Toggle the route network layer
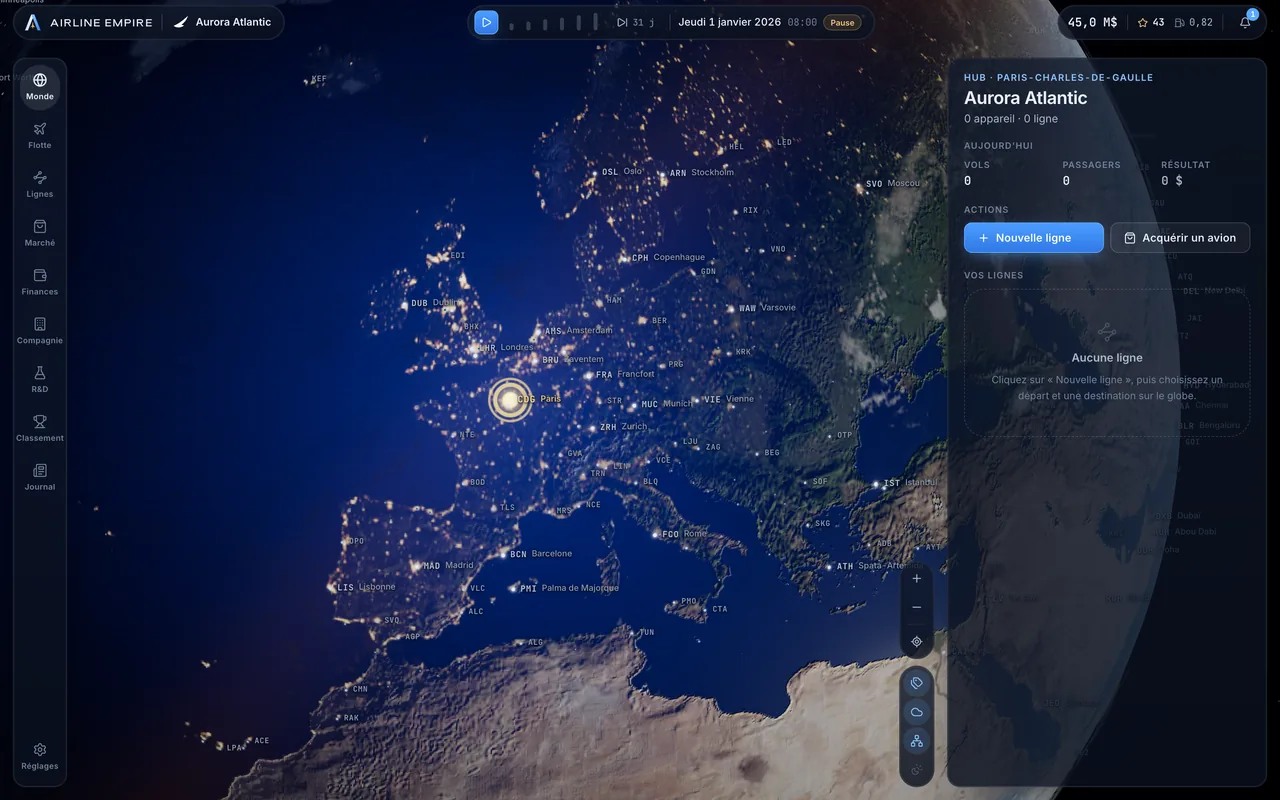Image resolution: width=1280 pixels, height=800 pixels. click(917, 741)
